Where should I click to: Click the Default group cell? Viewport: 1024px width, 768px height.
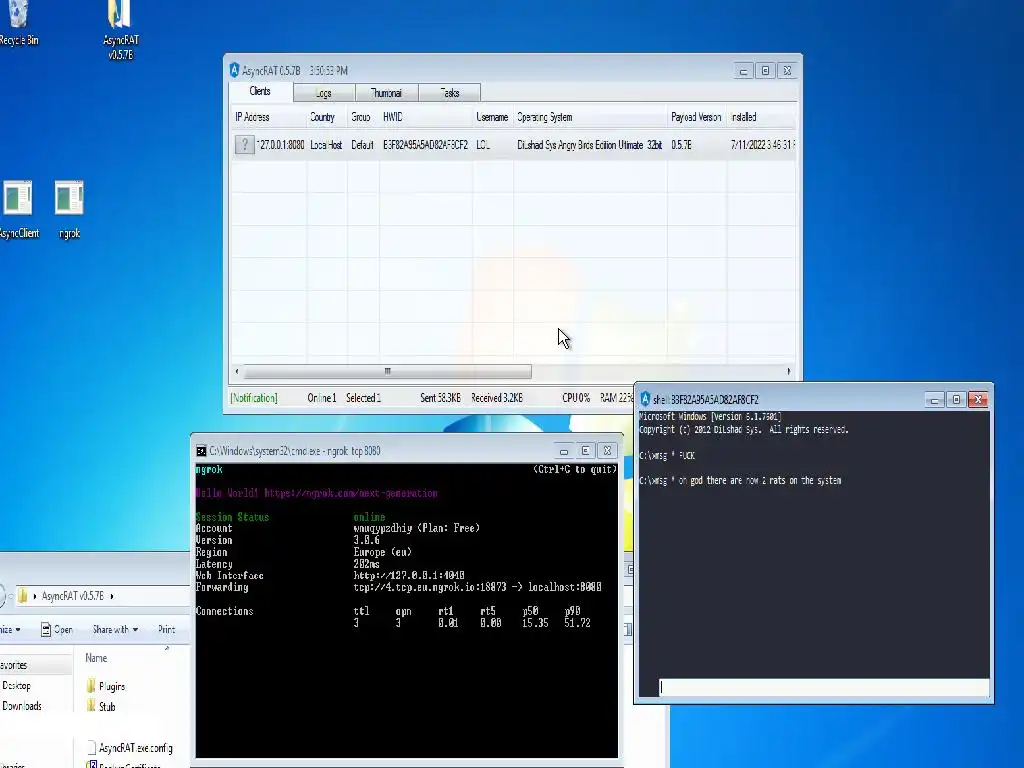pyautogui.click(x=362, y=145)
